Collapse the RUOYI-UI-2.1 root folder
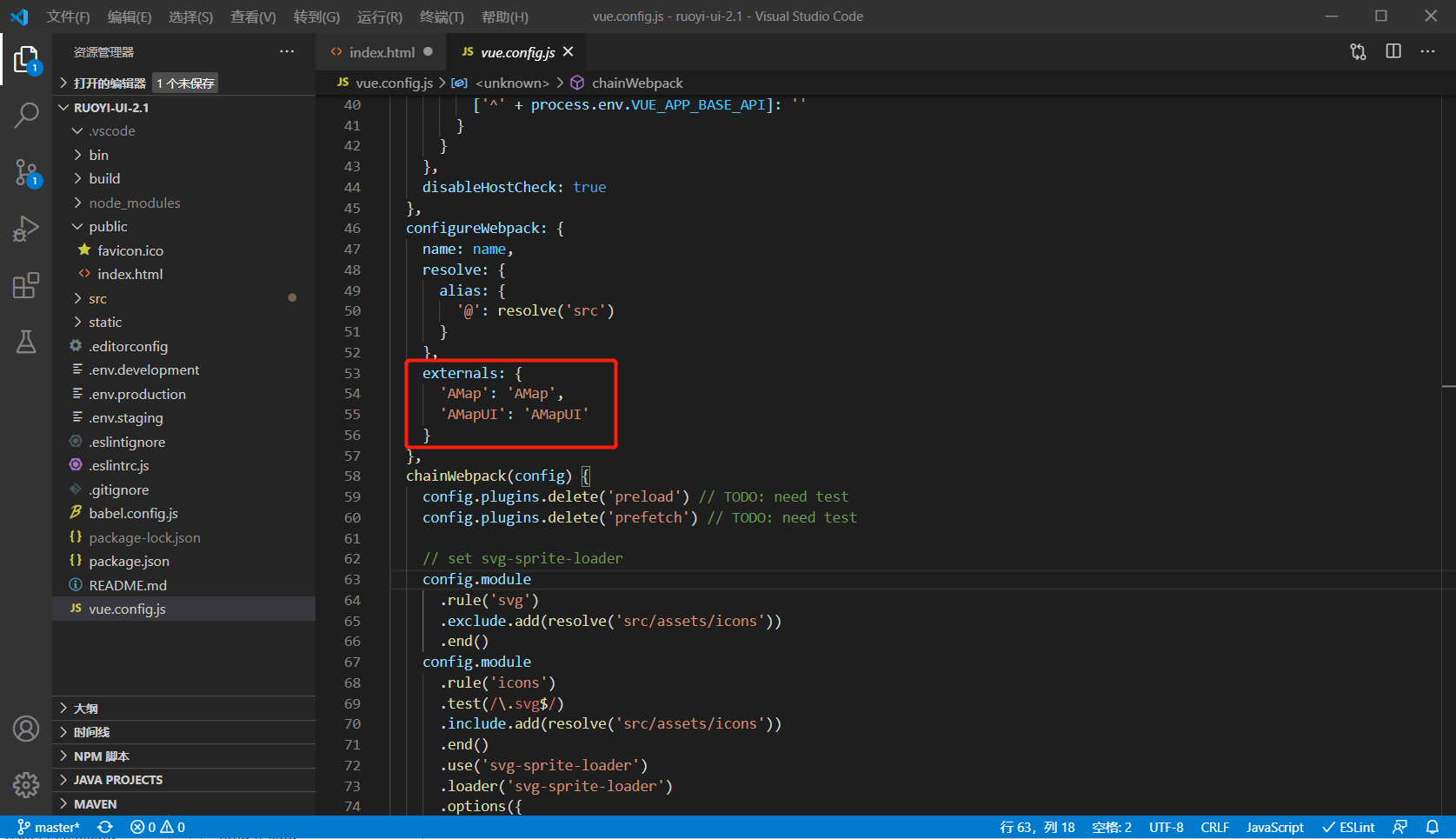This screenshot has width=1456, height=839. tap(183, 108)
